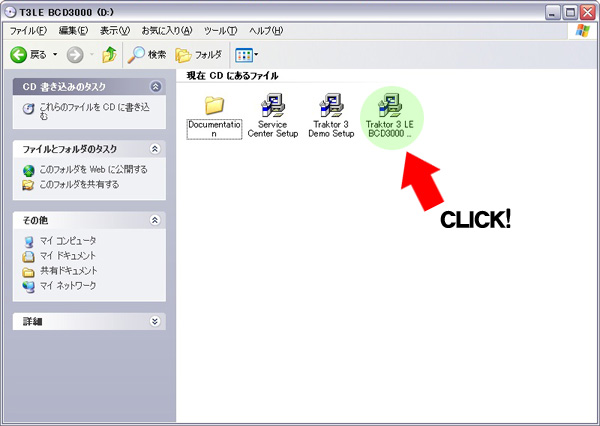
Task: Click the CD 書き込みのタスク header text
Action: 64,87
